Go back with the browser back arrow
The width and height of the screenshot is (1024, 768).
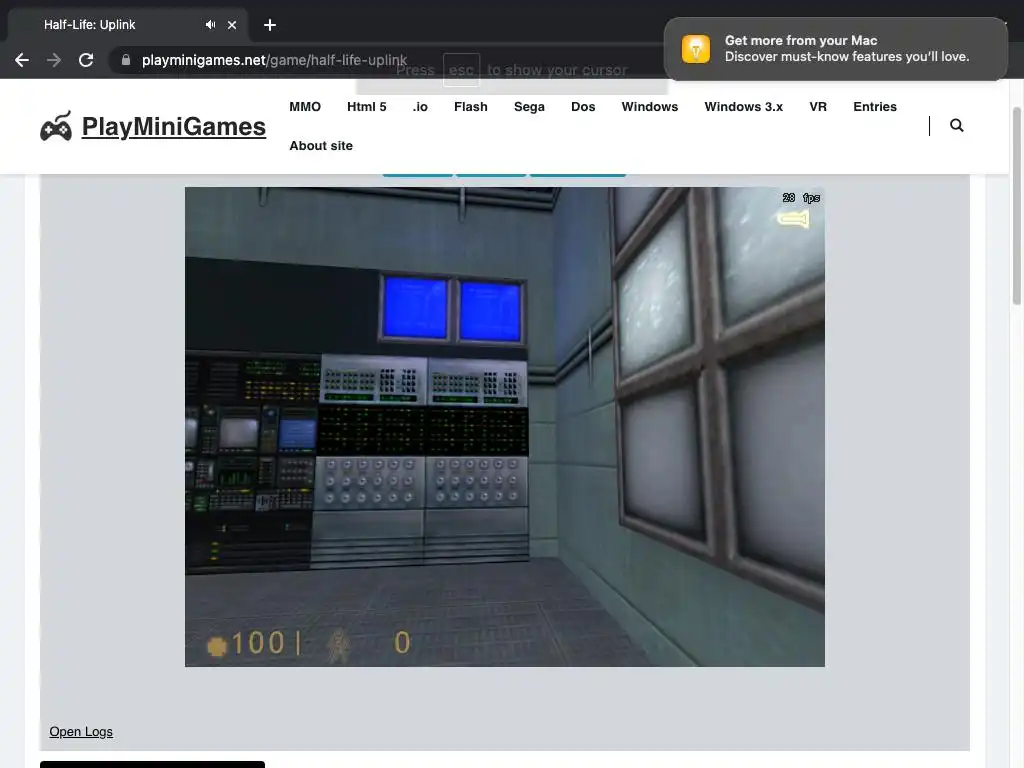point(22,60)
